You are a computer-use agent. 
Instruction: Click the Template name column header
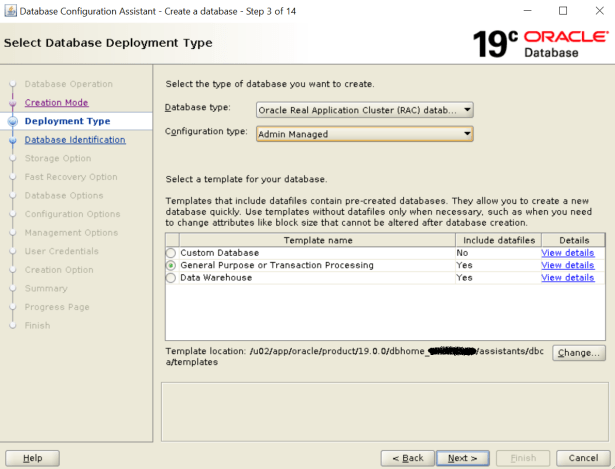[x=309, y=241]
